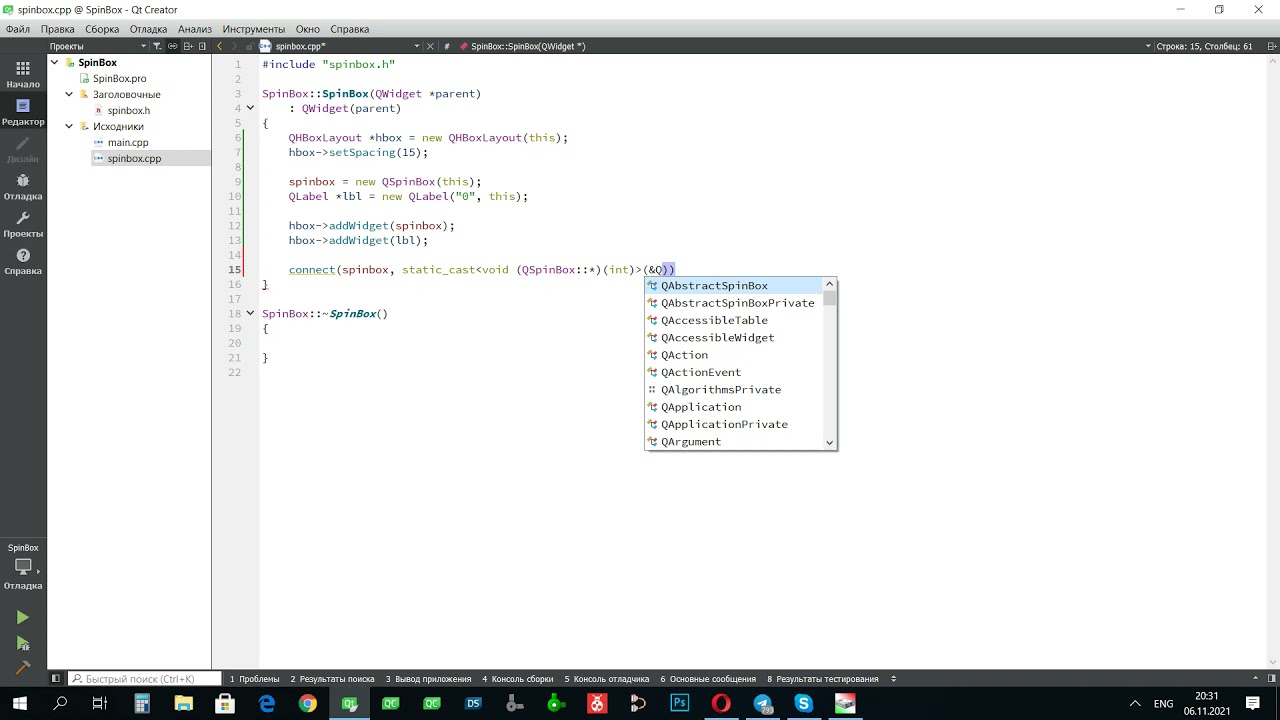Open the 2 Результаты поиска pane
The image size is (1280, 720).
333,679
